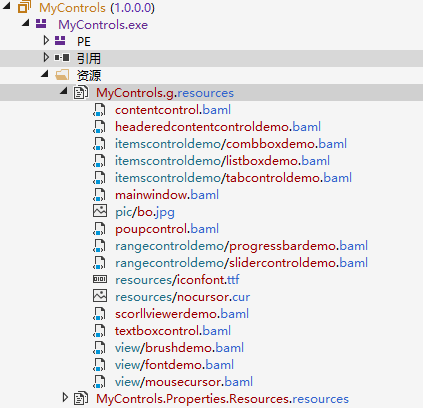Click the pic/bo.jpg image icon
This screenshot has width=423, height=408.
click(100, 211)
